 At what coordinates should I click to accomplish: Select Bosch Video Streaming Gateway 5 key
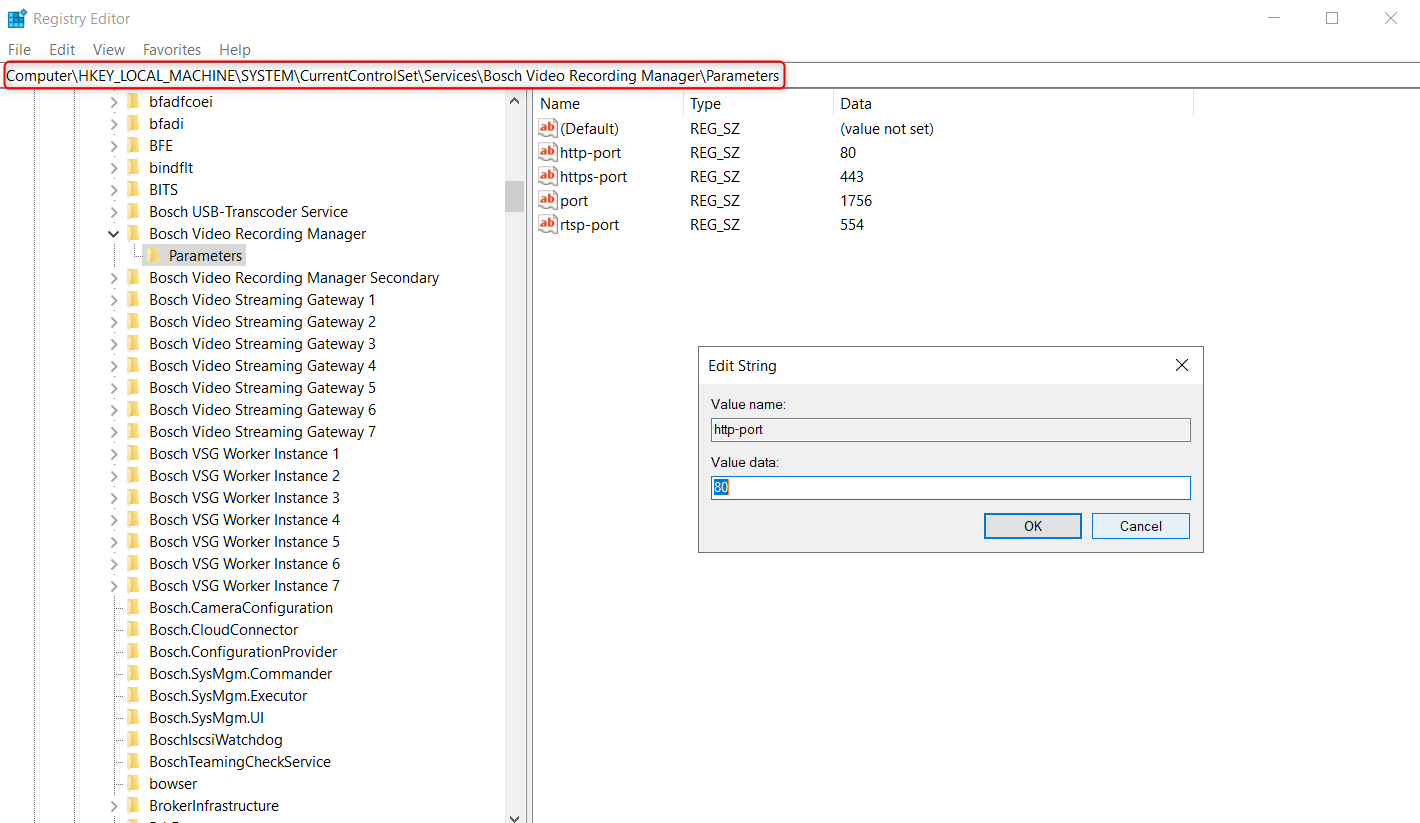[x=263, y=387]
